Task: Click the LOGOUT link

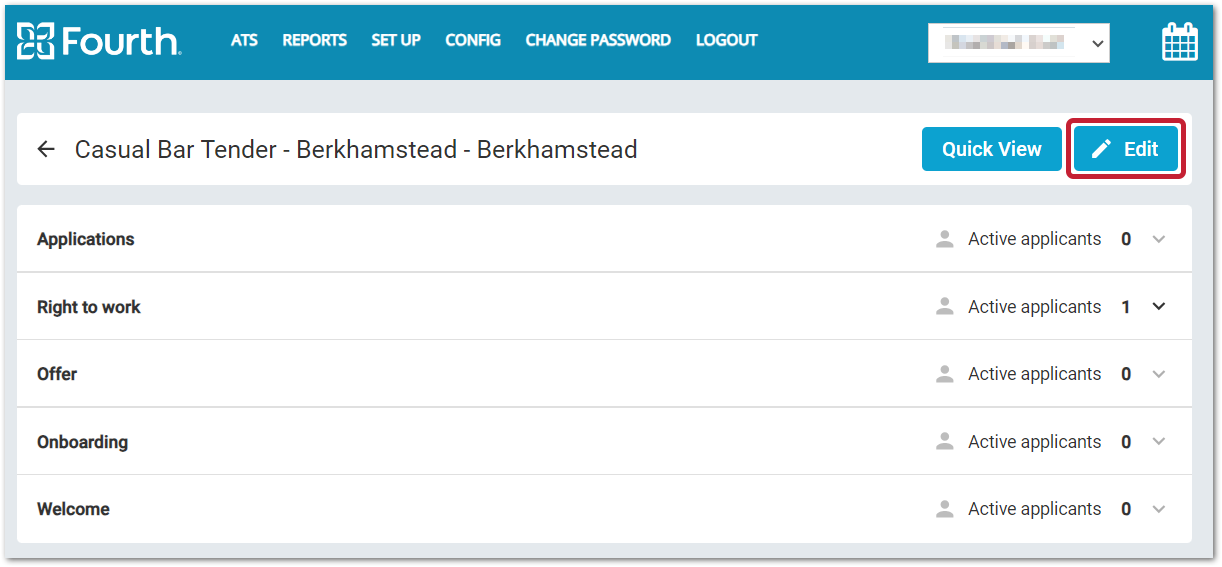Action: click(x=726, y=41)
